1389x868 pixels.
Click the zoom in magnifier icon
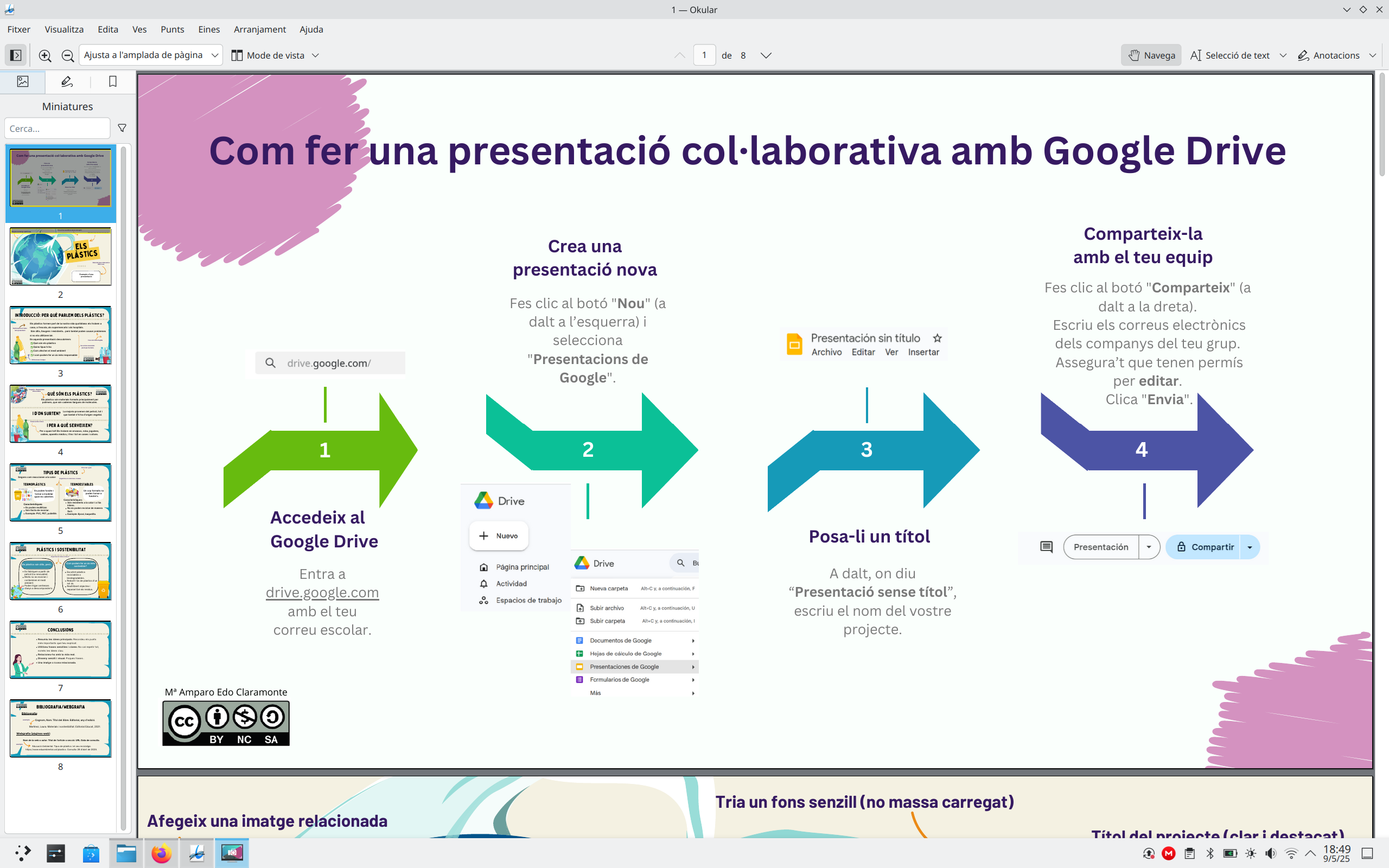pyautogui.click(x=45, y=55)
